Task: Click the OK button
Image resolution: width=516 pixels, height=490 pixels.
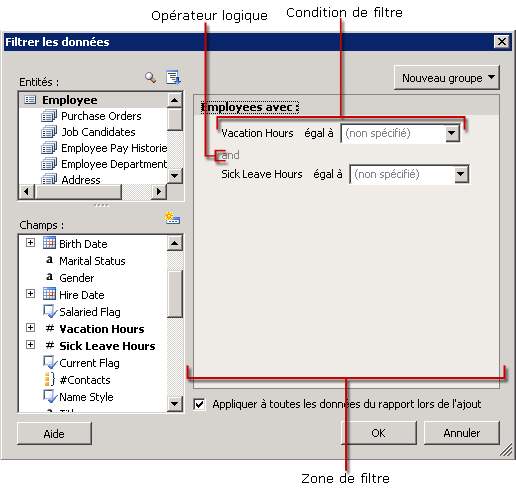Action: 379,433
